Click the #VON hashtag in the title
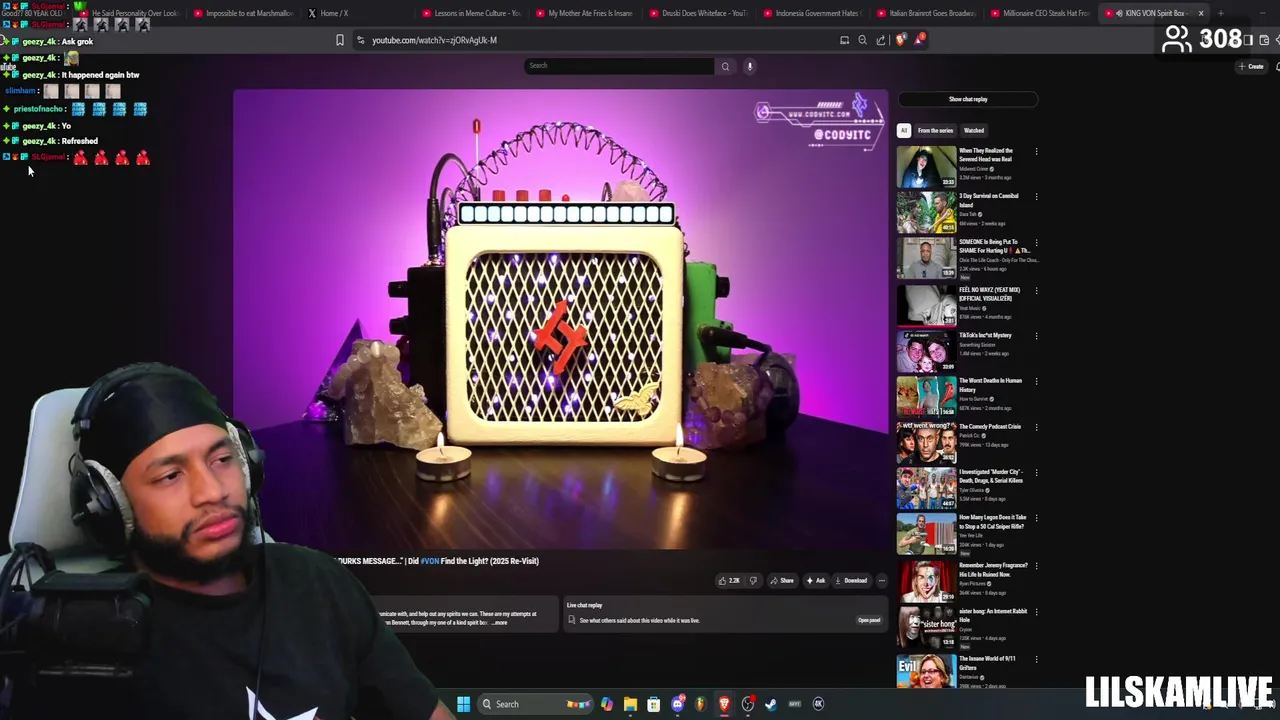The image size is (1280, 720). tap(430, 561)
